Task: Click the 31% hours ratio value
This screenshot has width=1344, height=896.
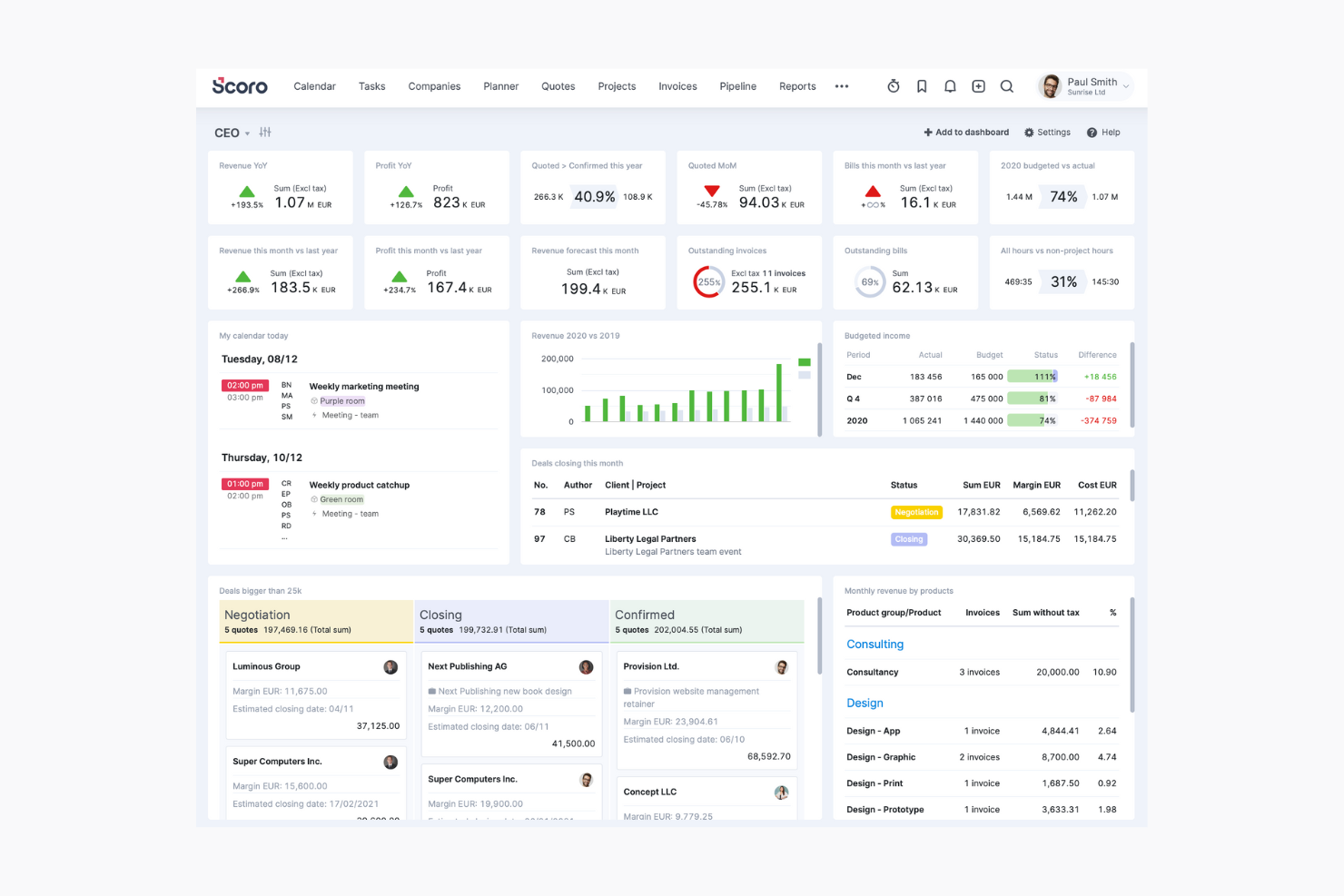Action: [x=1063, y=282]
